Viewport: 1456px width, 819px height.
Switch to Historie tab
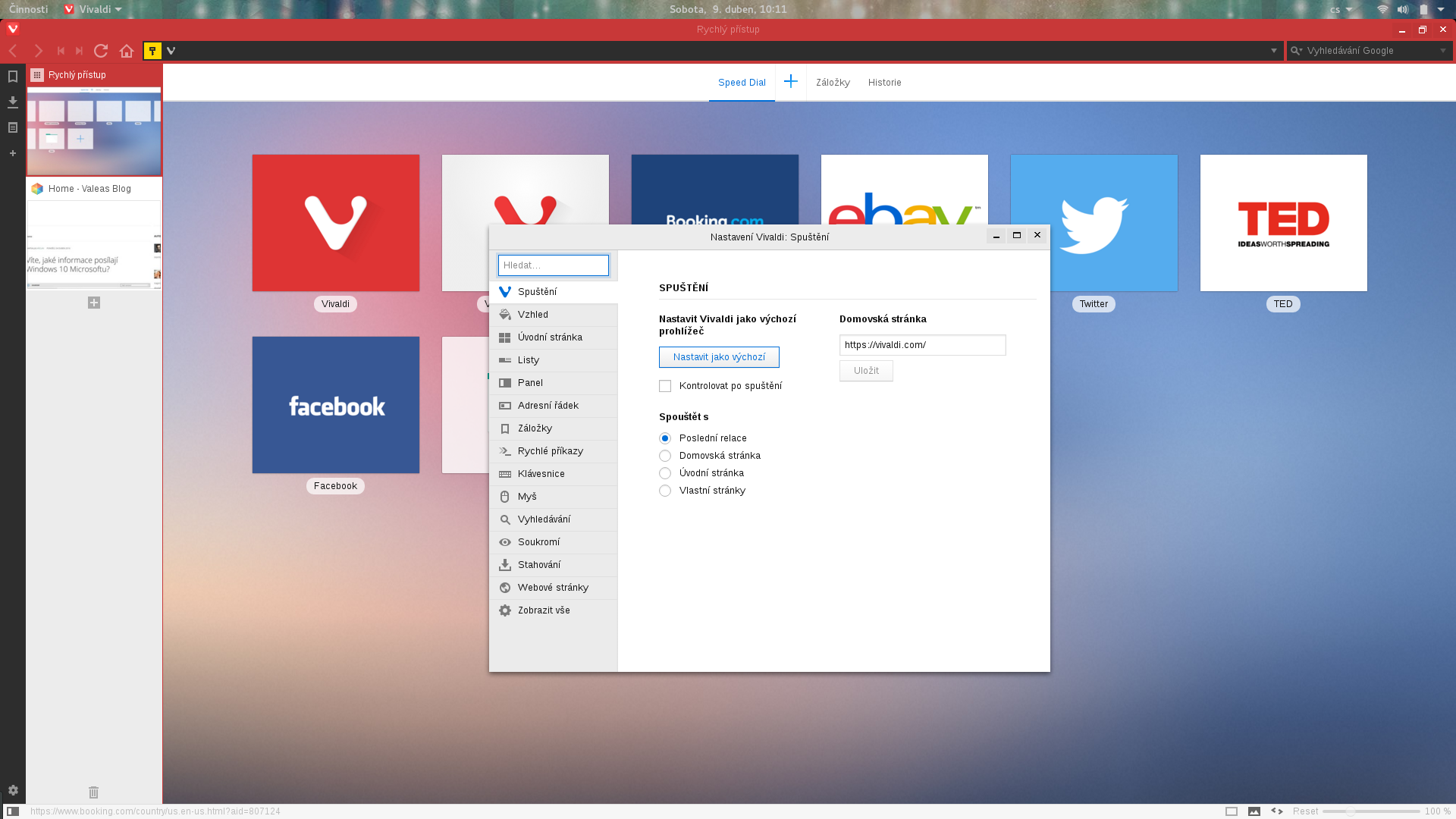(x=884, y=83)
